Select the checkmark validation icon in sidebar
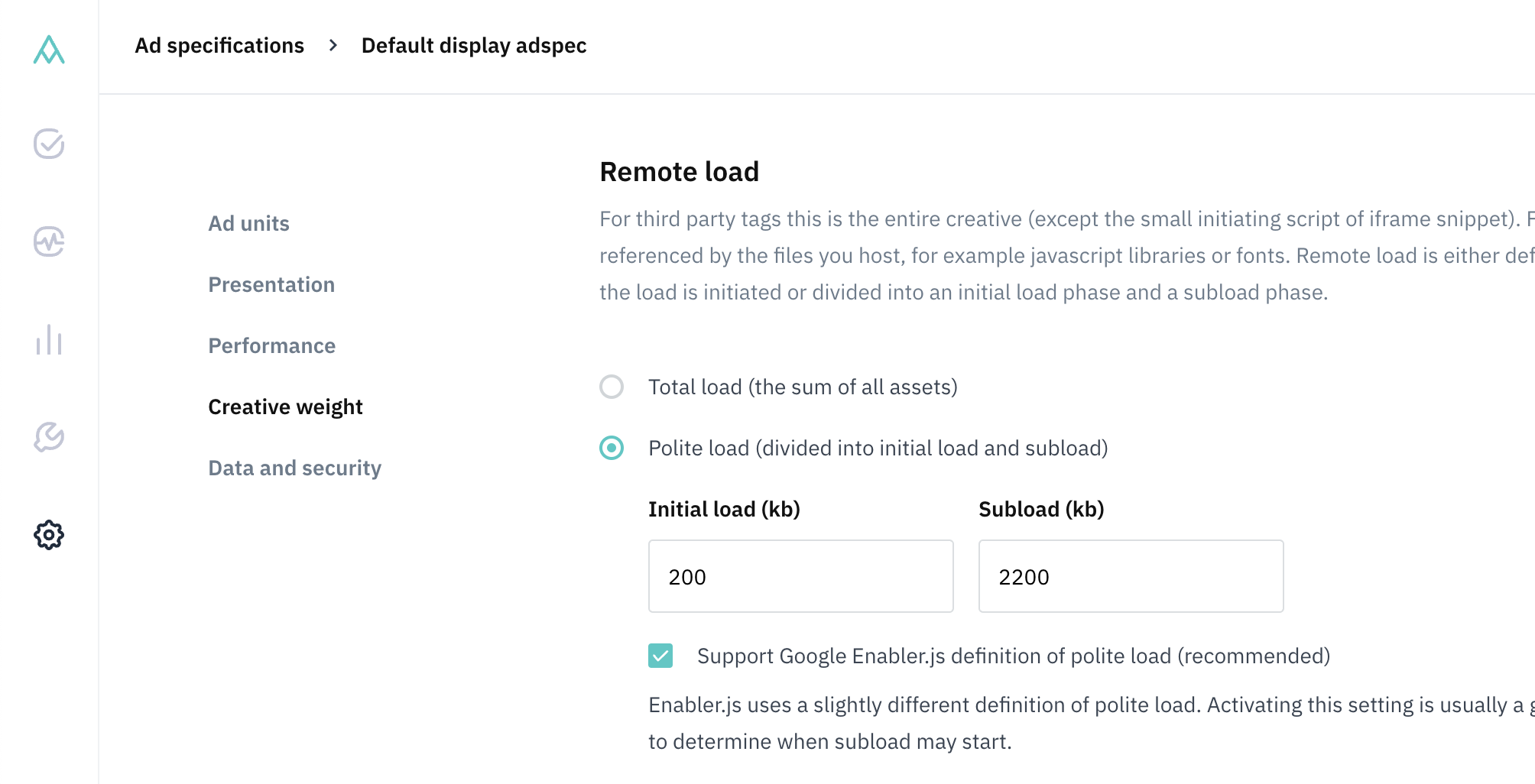This screenshot has height=784, width=1535. click(48, 144)
